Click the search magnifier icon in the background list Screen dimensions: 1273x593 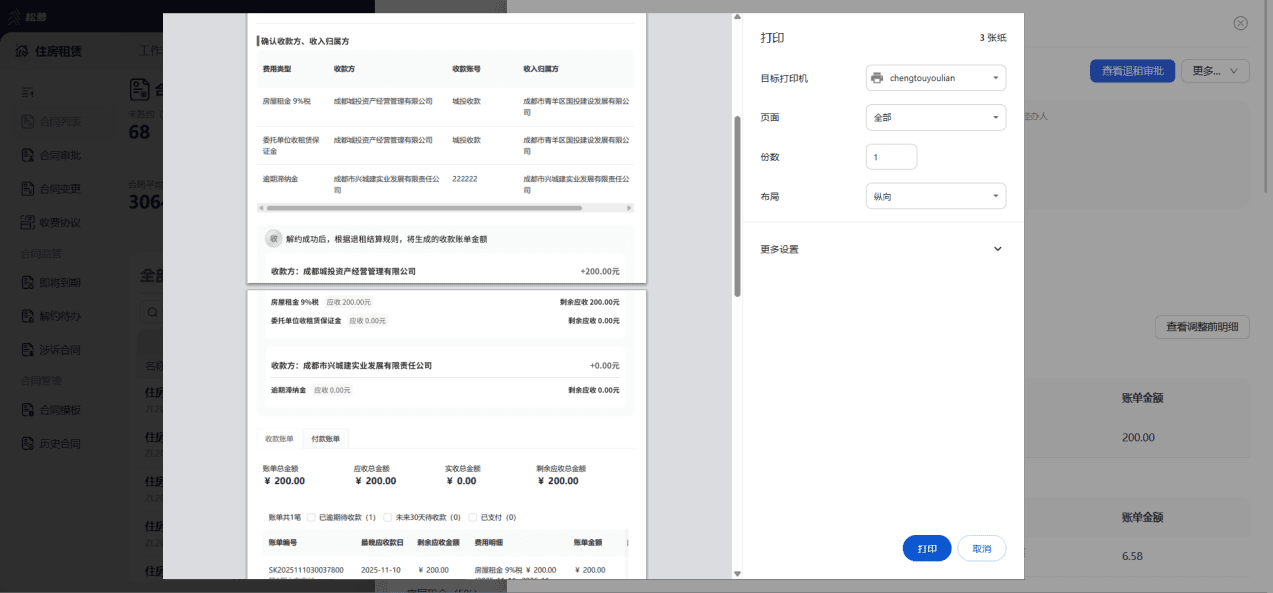153,312
